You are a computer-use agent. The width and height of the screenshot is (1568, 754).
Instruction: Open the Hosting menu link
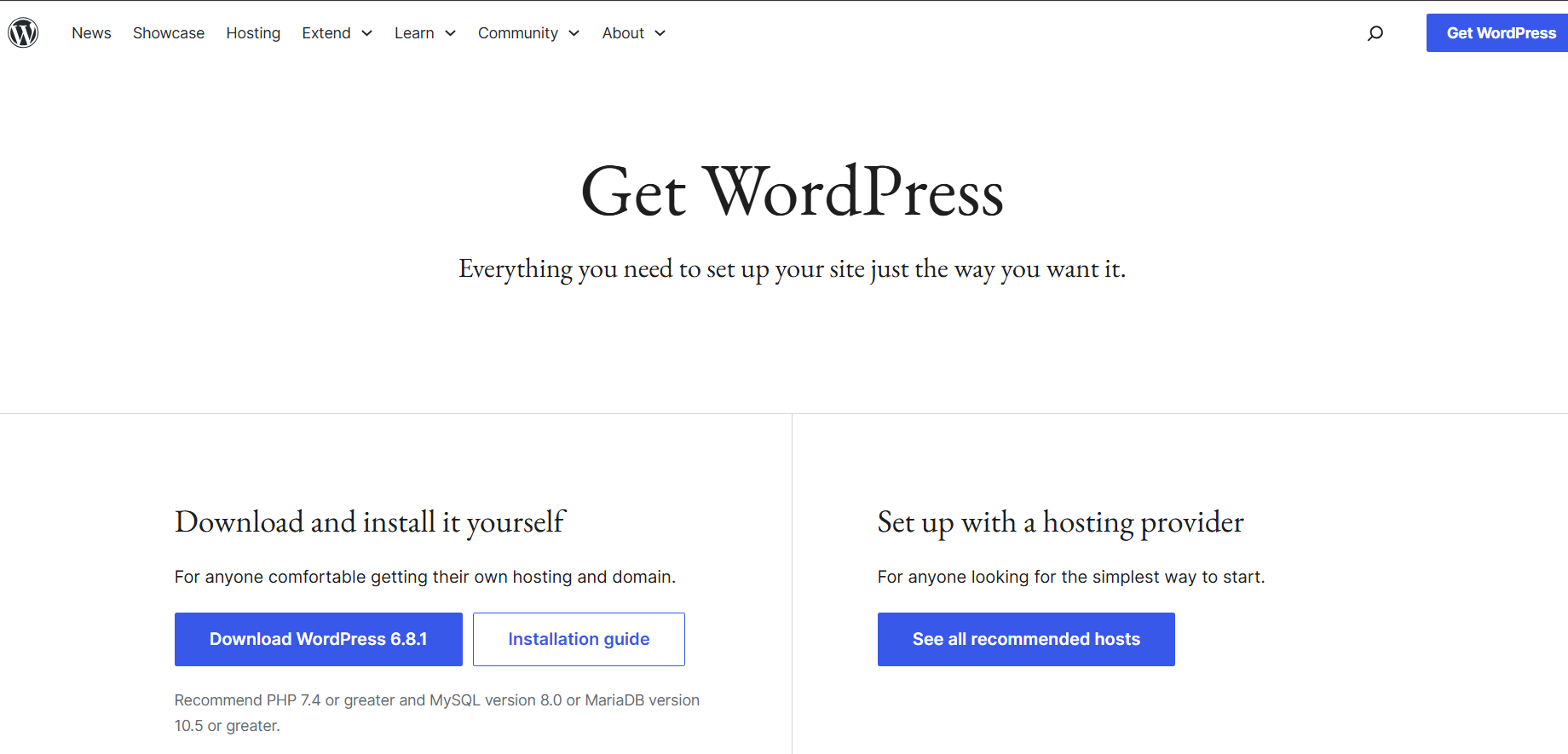pos(253,32)
